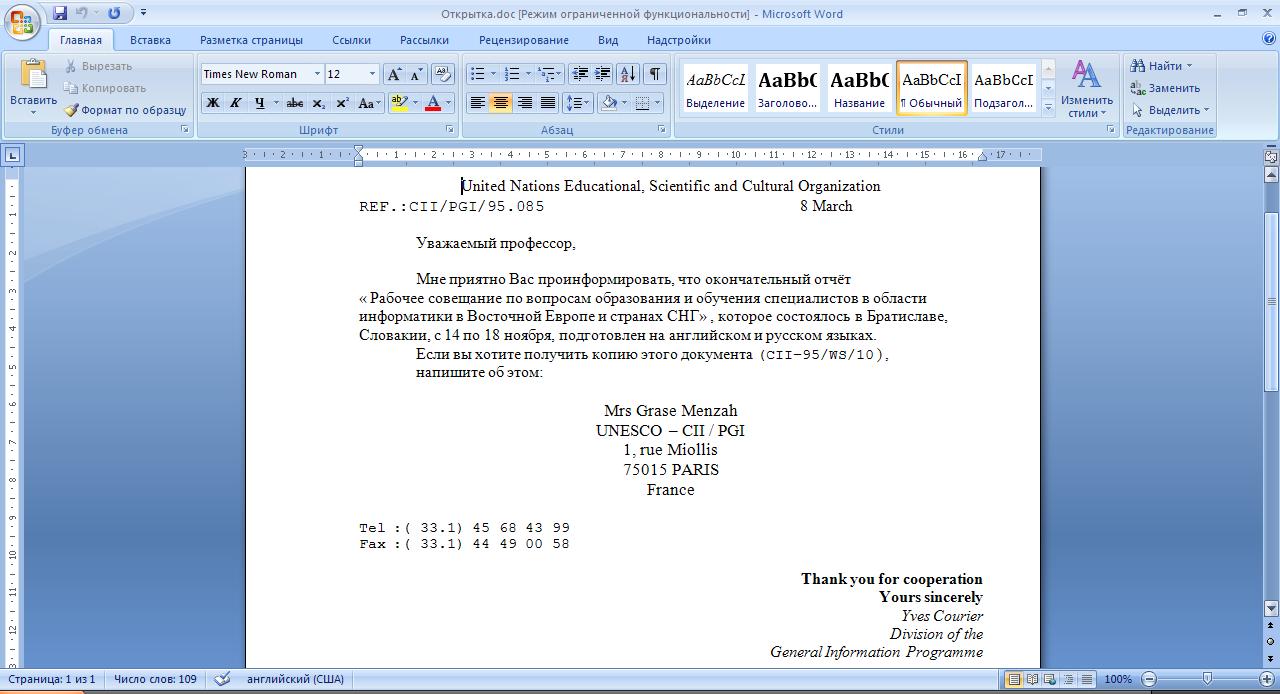The image size is (1280, 694).
Task: Click language английский (США) in status bar
Action: coord(295,679)
